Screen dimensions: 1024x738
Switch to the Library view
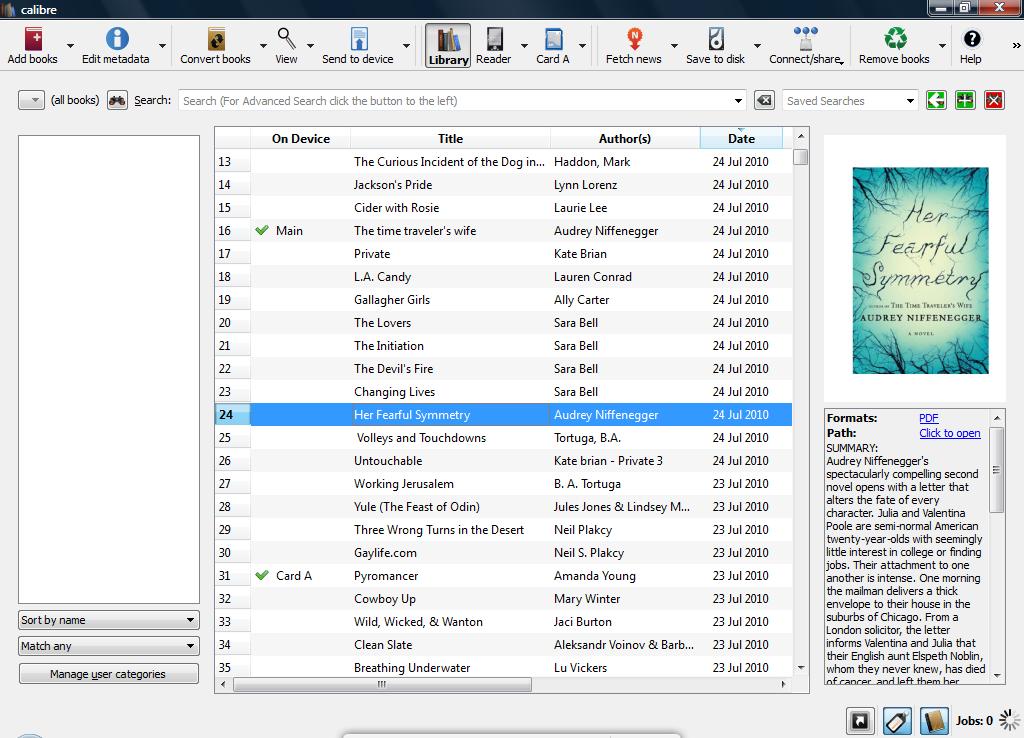(448, 46)
